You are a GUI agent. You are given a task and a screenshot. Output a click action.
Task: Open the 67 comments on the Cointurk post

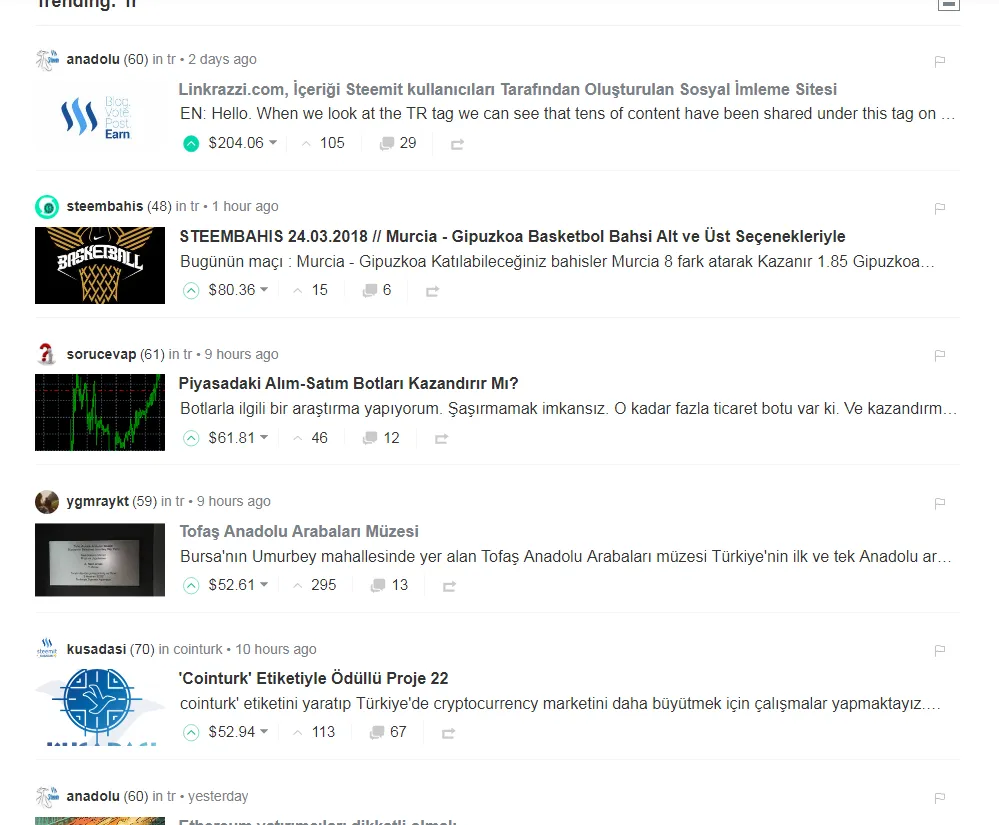click(x=388, y=732)
